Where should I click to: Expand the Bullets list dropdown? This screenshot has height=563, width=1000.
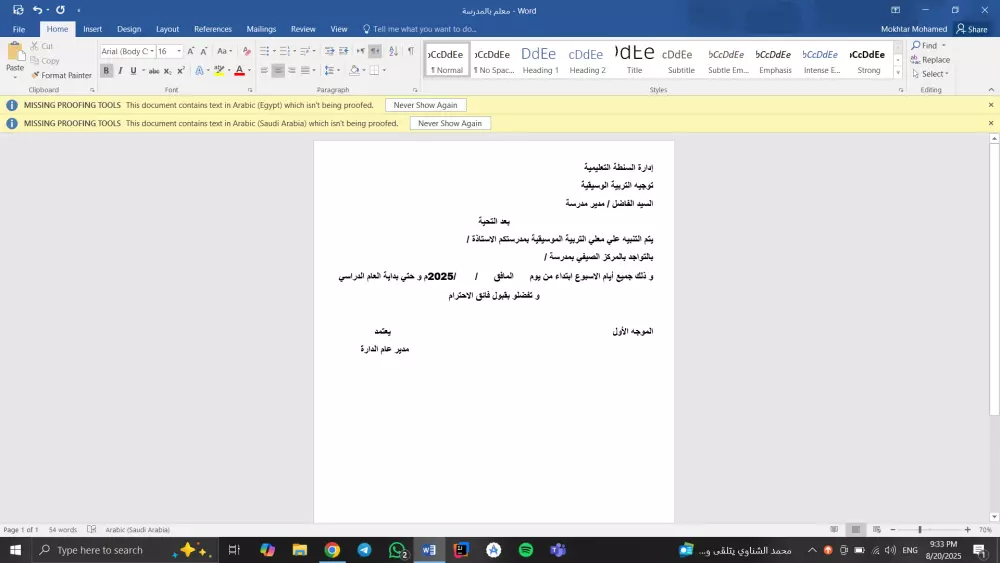pos(274,51)
